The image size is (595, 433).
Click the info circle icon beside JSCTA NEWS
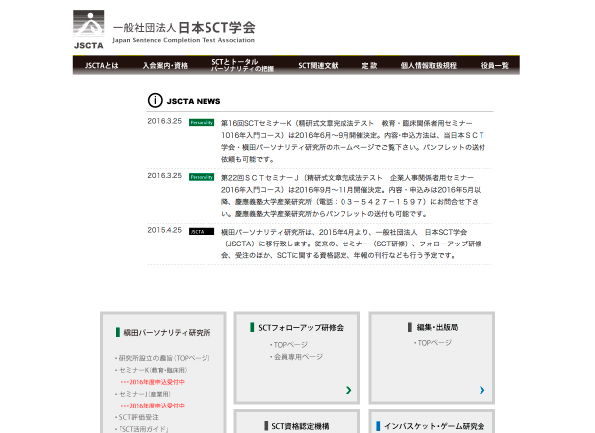[155, 101]
